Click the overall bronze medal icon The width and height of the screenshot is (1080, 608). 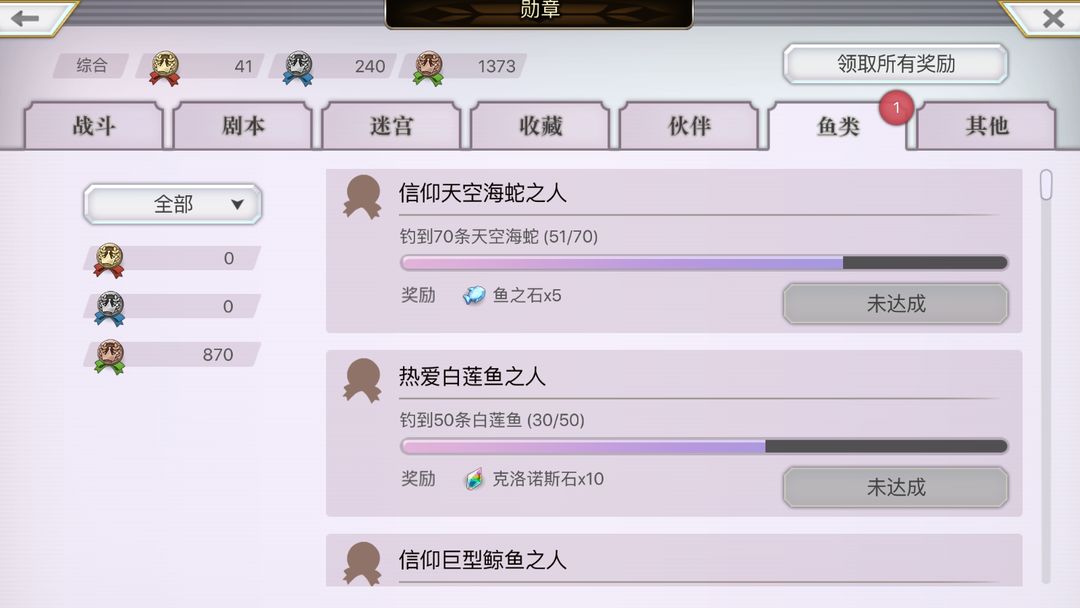(x=428, y=68)
